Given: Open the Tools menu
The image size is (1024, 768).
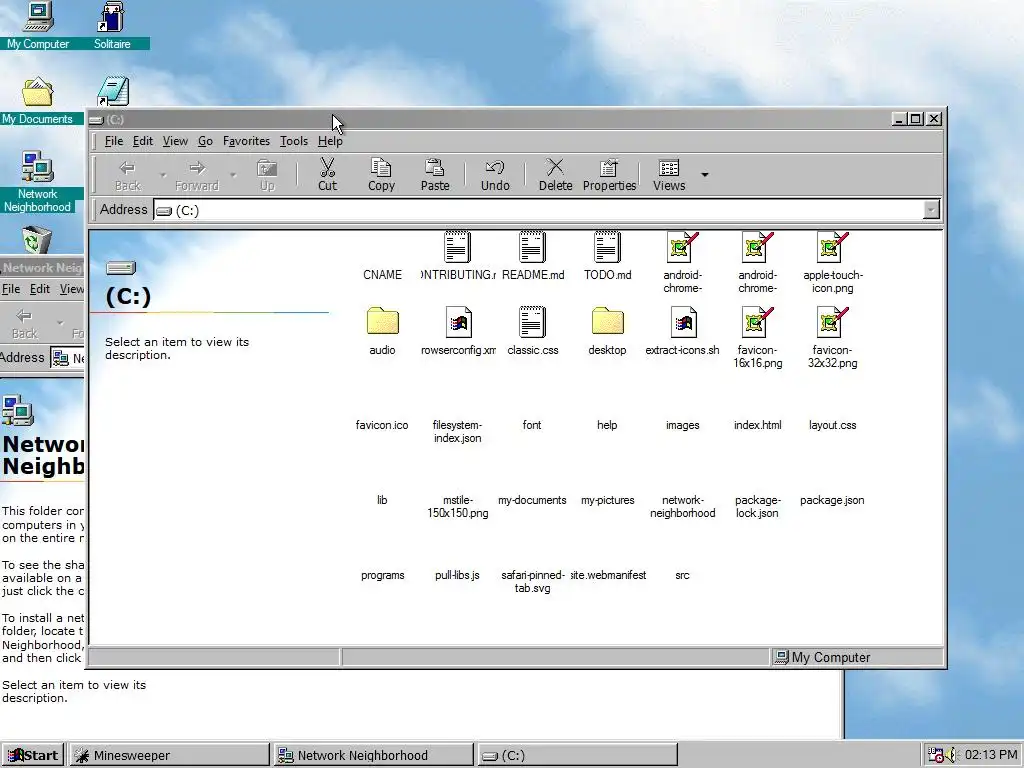Looking at the screenshot, I should 294,141.
